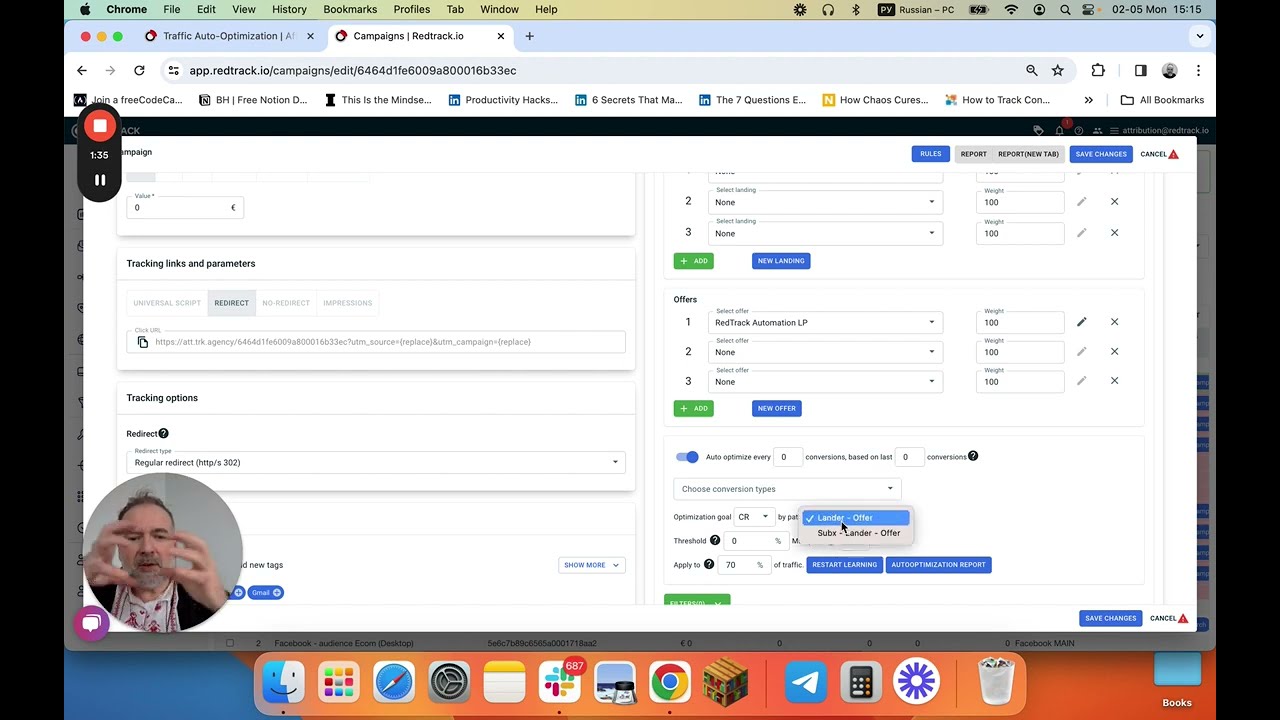Click bottom SAVE CHANGES button
Image resolution: width=1280 pixels, height=720 pixels.
(1110, 618)
